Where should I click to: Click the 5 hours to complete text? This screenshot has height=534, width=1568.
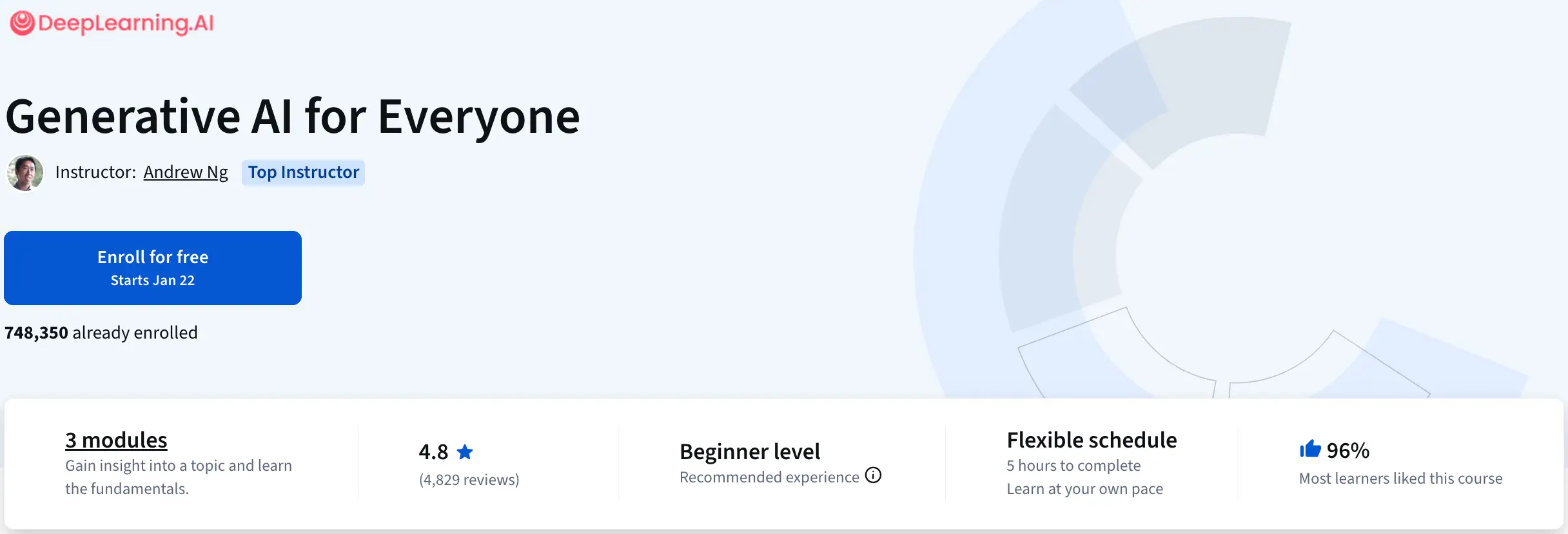click(x=1073, y=465)
